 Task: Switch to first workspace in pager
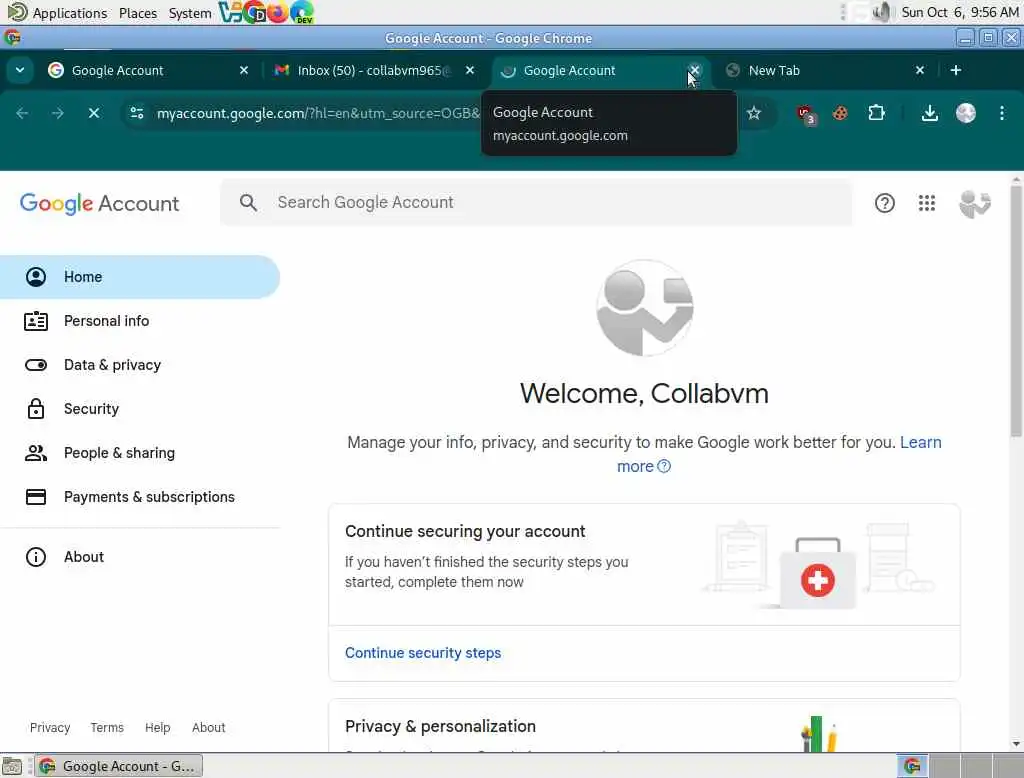(912, 766)
